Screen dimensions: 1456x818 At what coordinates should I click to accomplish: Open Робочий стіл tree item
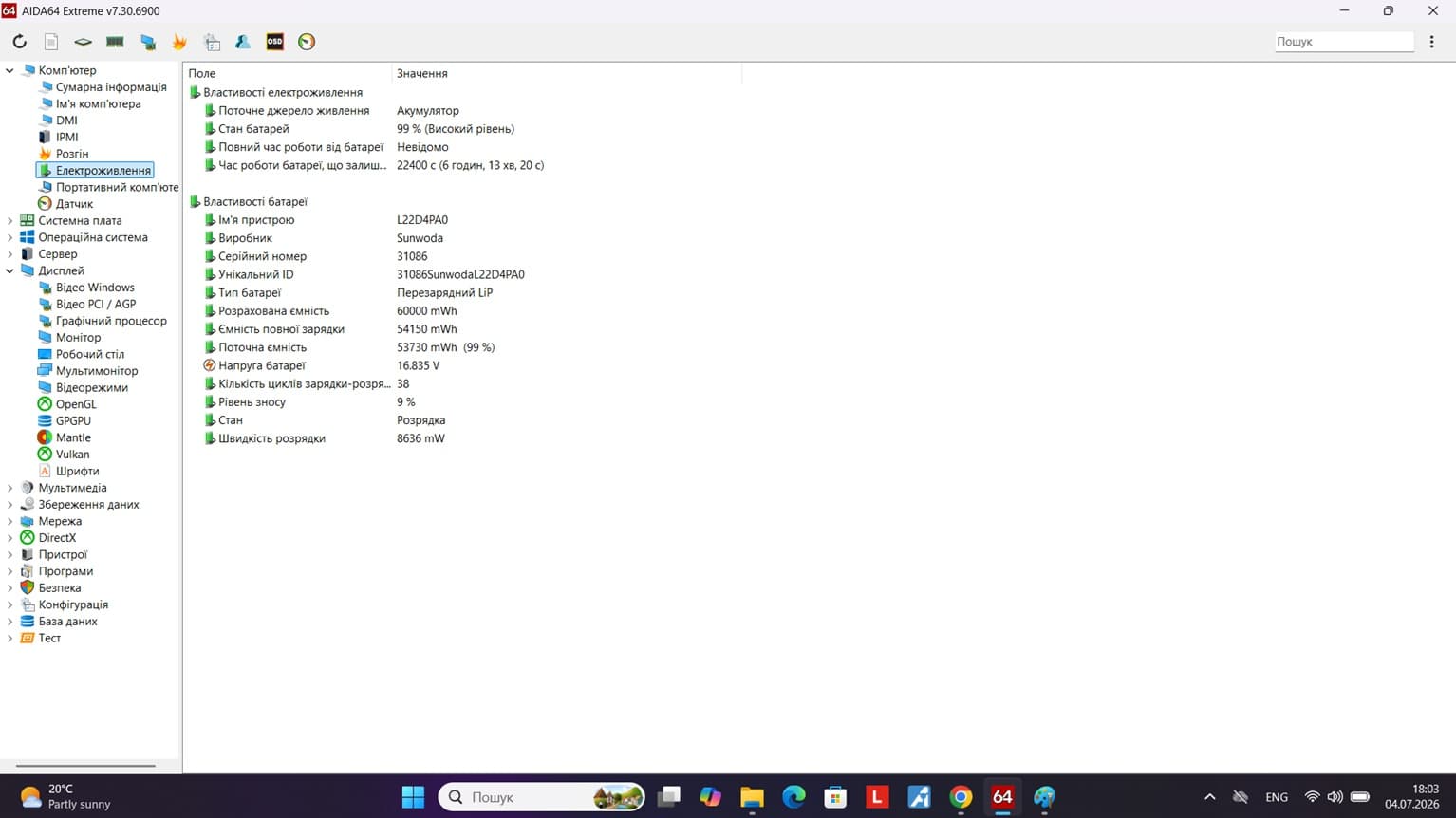pos(89,354)
